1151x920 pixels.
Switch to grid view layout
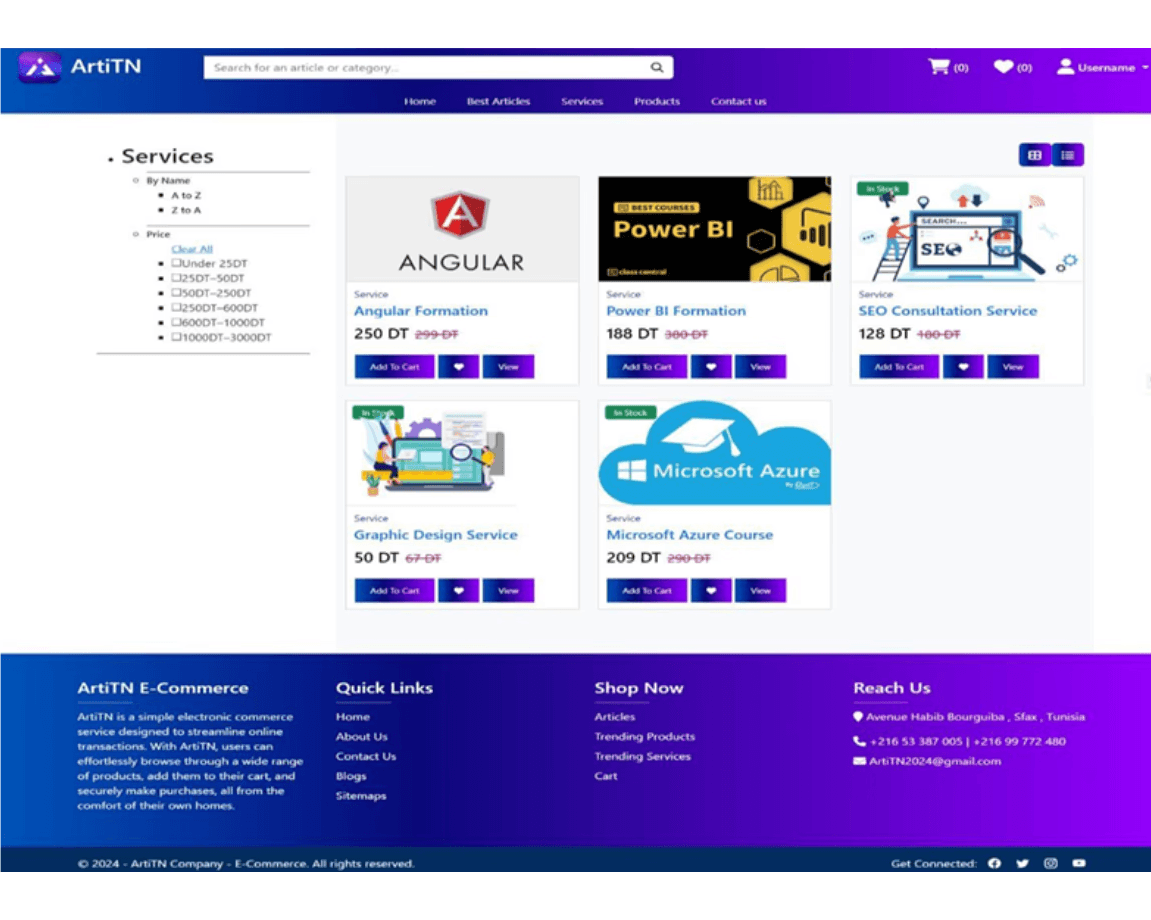pos(1035,155)
